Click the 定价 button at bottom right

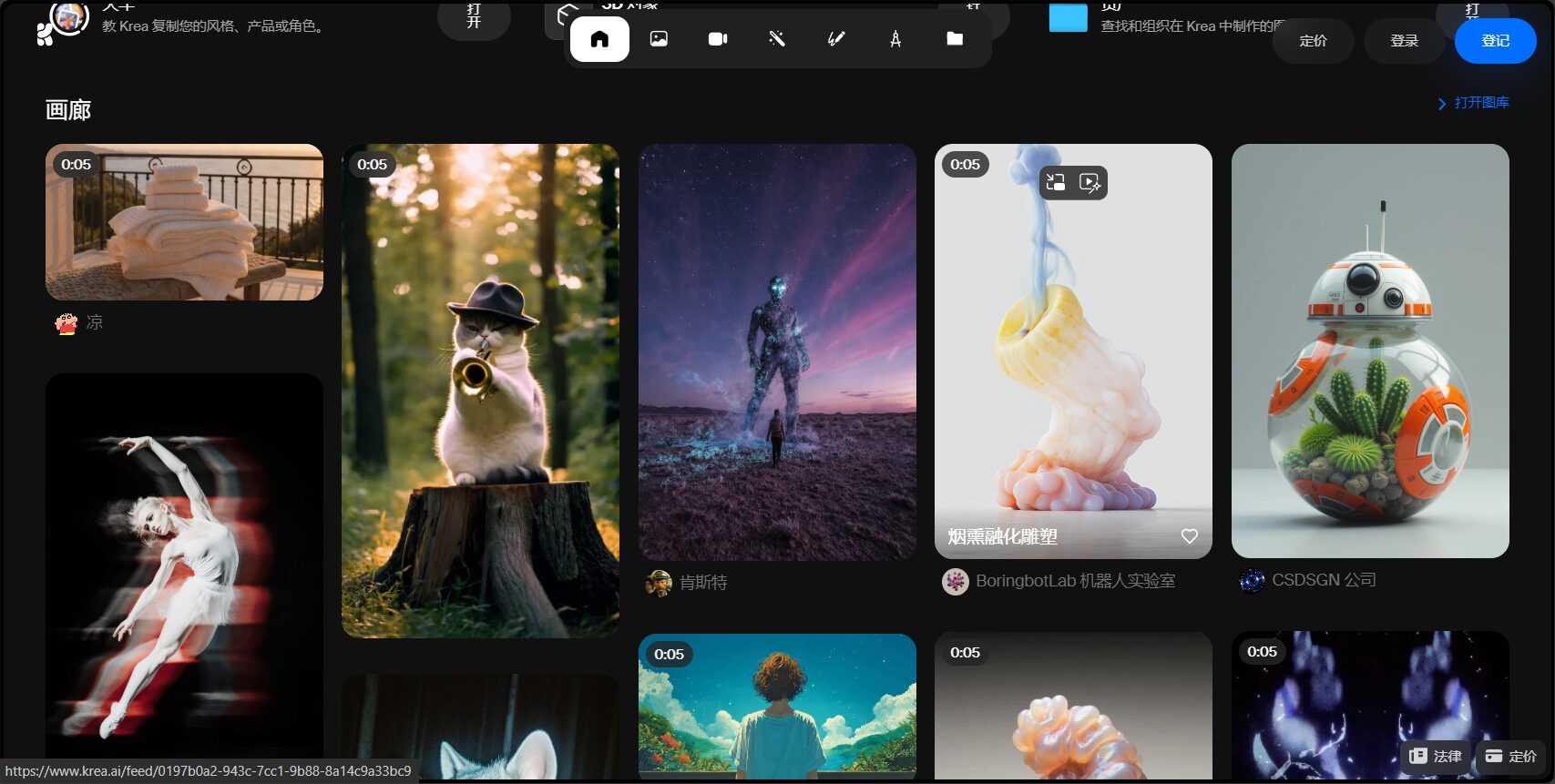coord(1510,756)
